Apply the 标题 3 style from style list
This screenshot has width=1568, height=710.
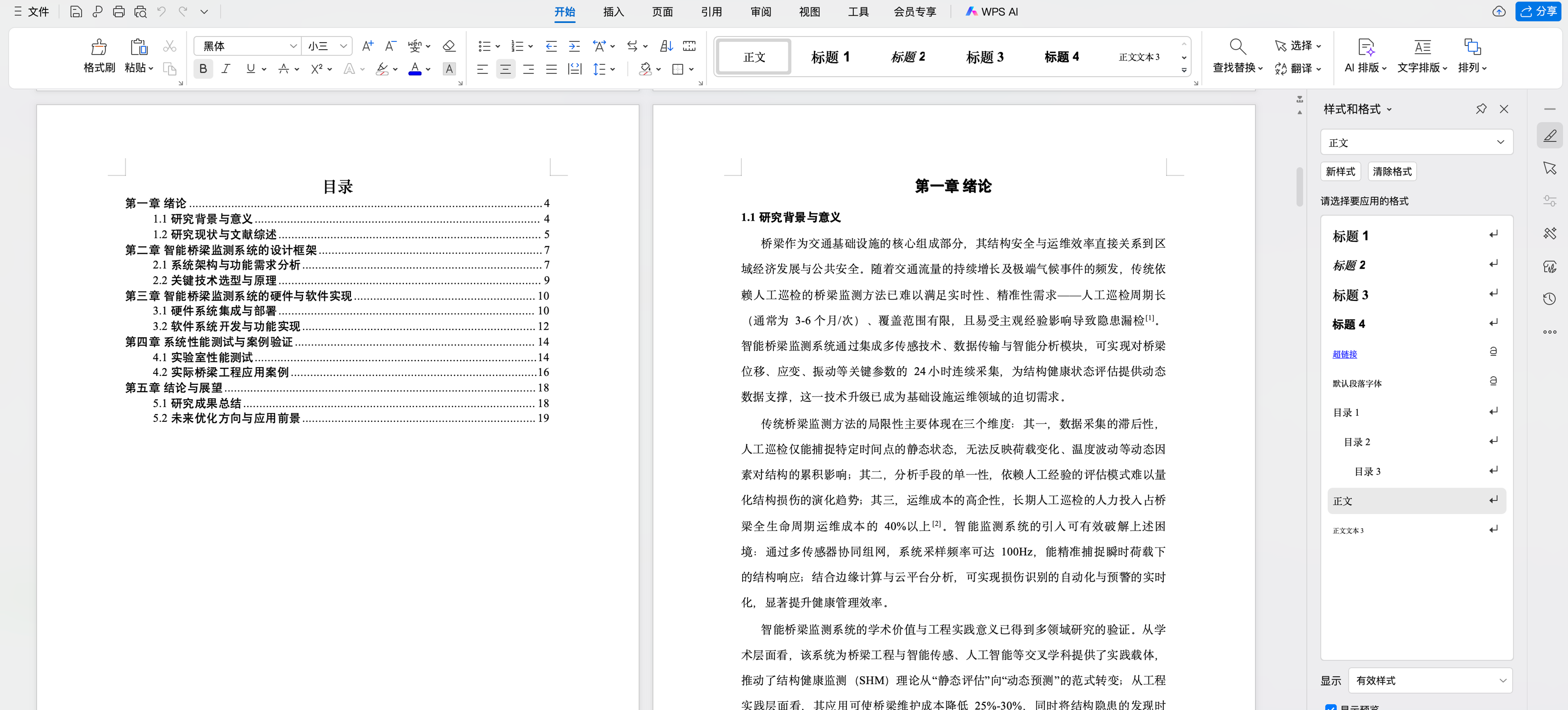coord(1350,295)
